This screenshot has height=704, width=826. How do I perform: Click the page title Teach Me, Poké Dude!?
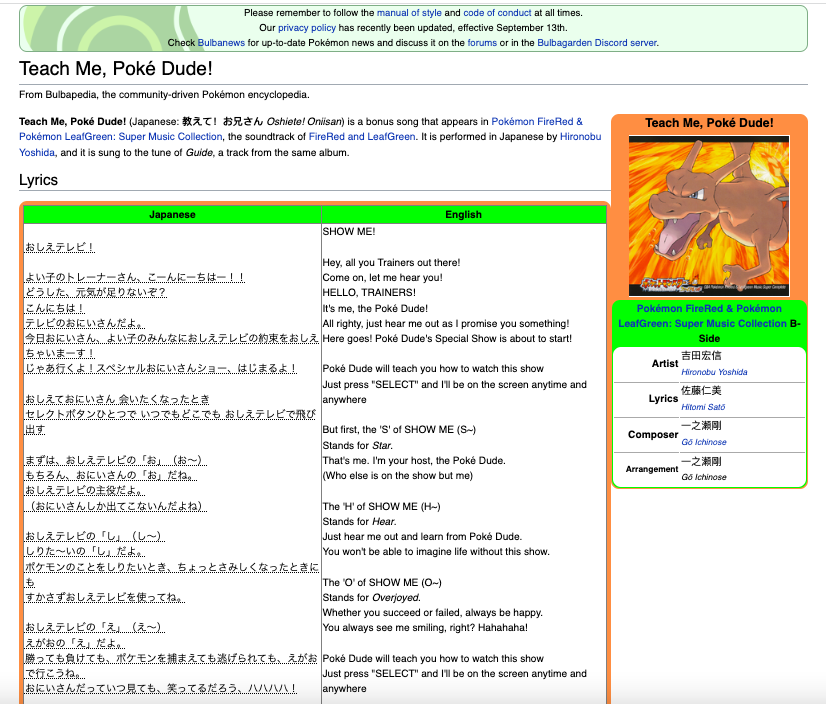click(x=115, y=69)
